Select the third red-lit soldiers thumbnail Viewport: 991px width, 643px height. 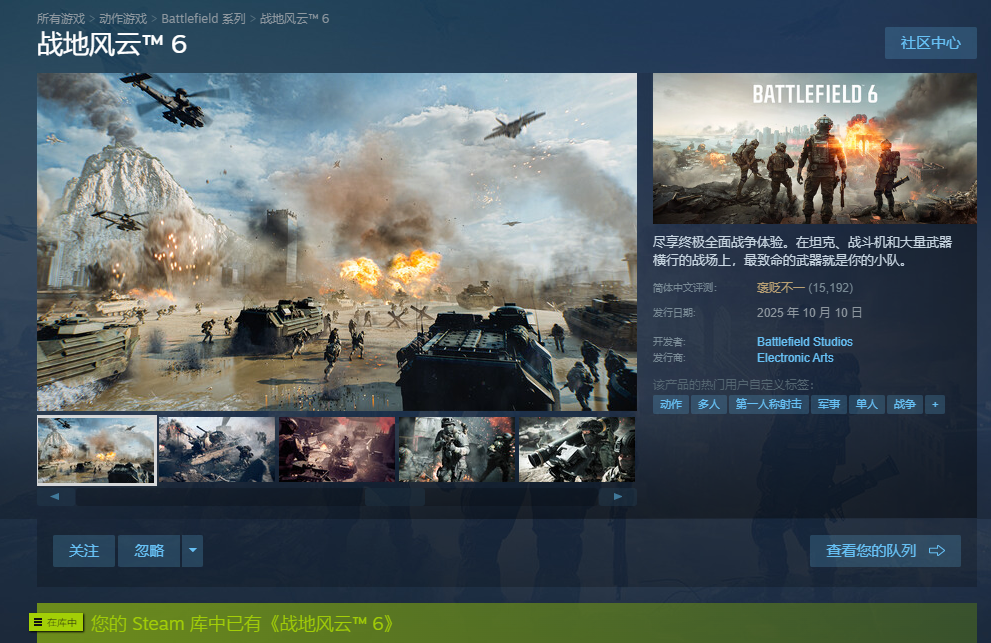[x=337, y=450]
